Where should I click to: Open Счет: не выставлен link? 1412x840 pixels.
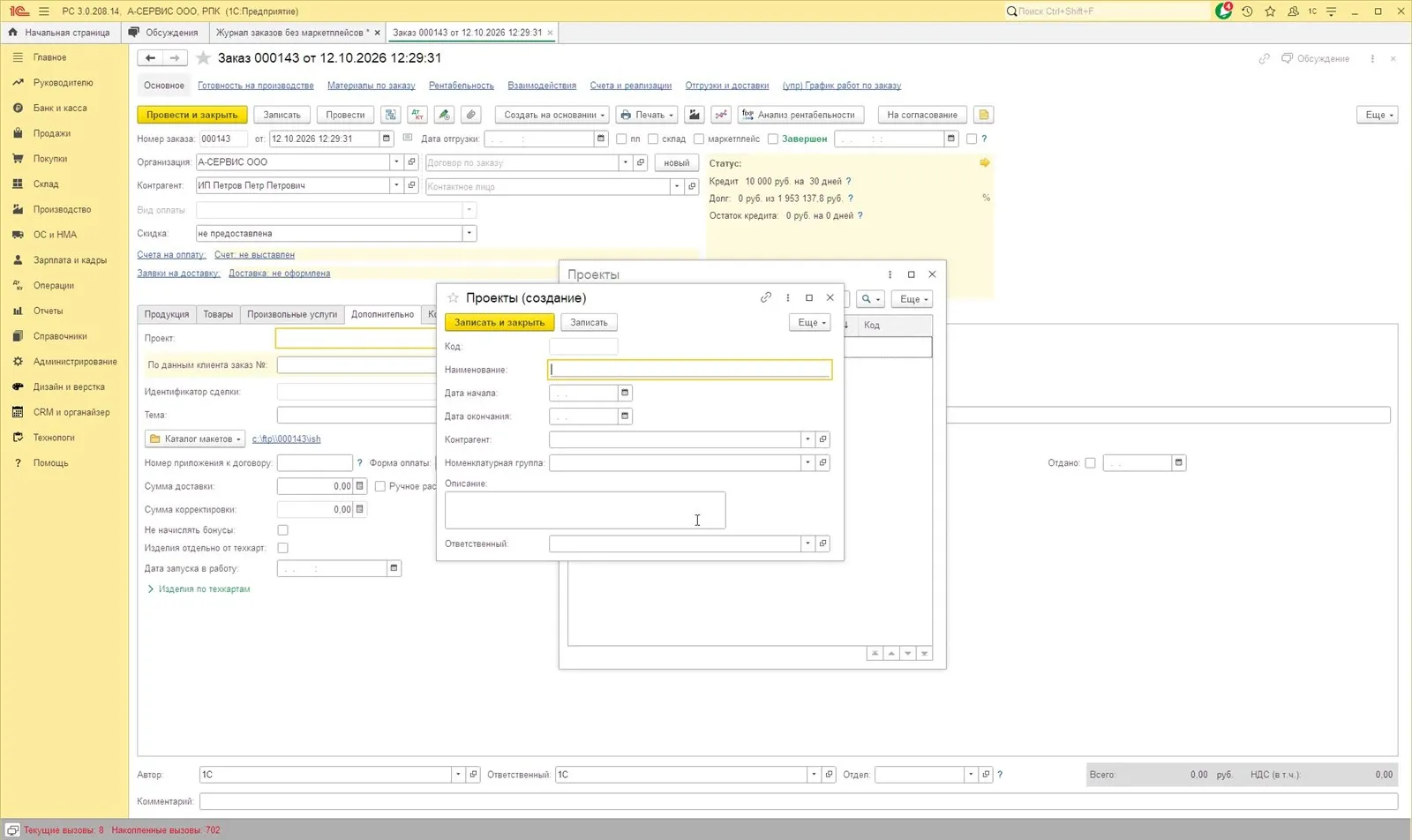coord(254,255)
